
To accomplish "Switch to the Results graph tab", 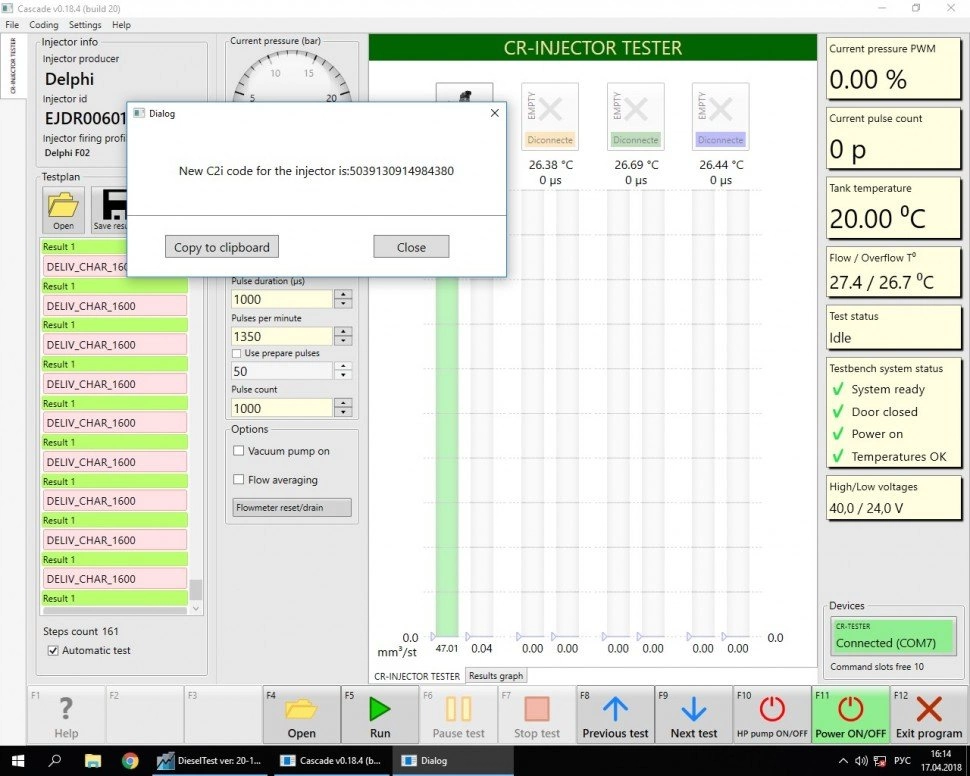I will click(x=496, y=676).
